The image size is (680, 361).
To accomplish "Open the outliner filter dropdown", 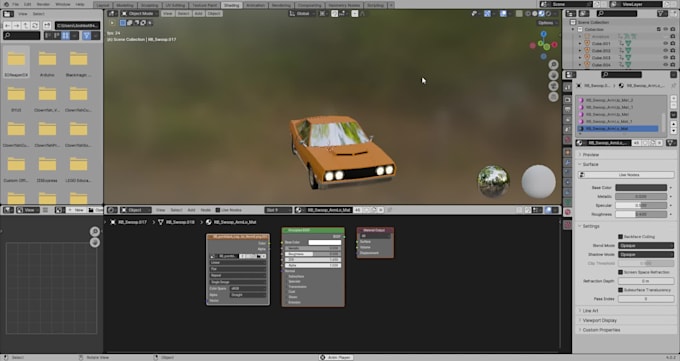I will coord(662,14).
